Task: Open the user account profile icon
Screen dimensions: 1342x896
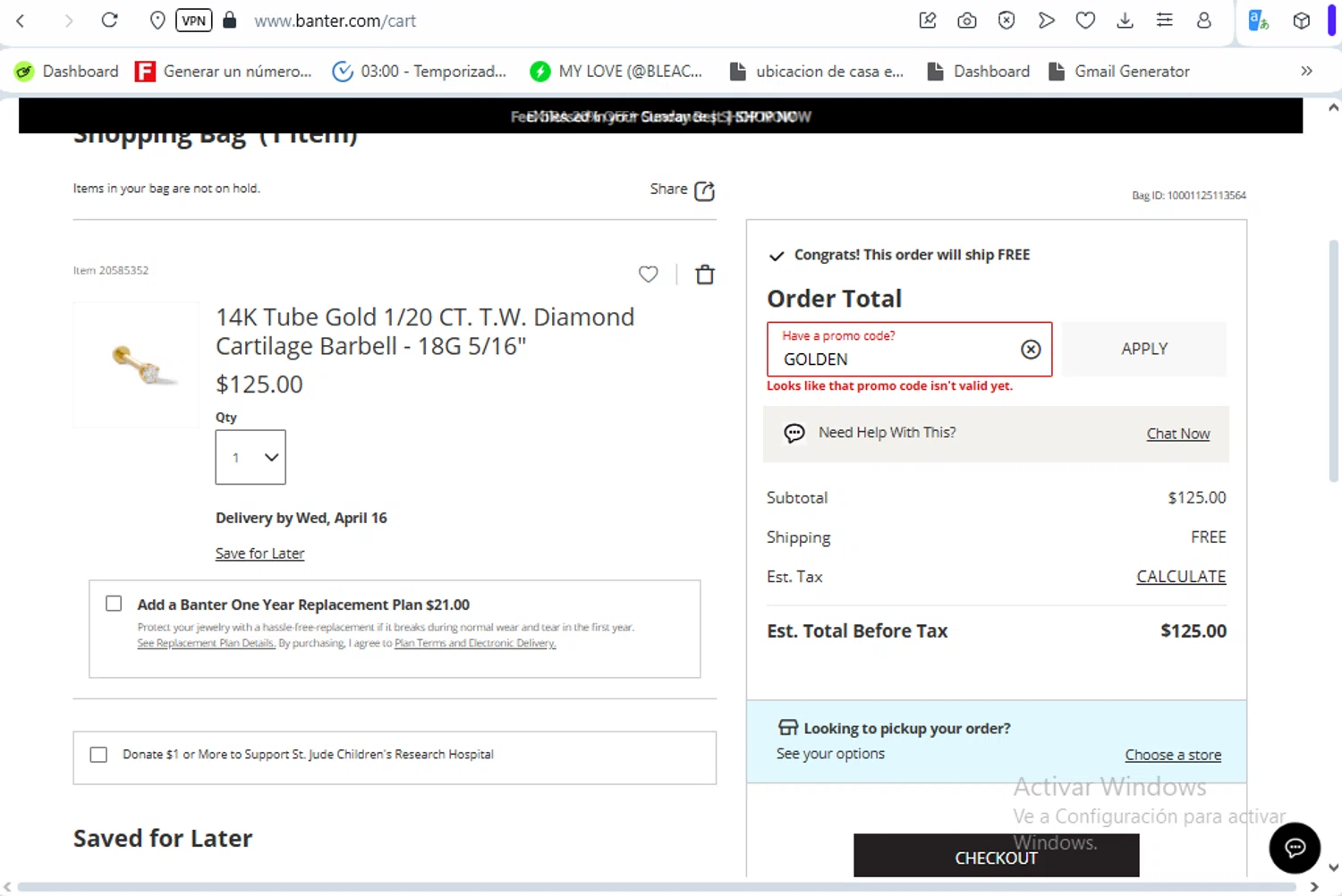Action: tap(1204, 20)
